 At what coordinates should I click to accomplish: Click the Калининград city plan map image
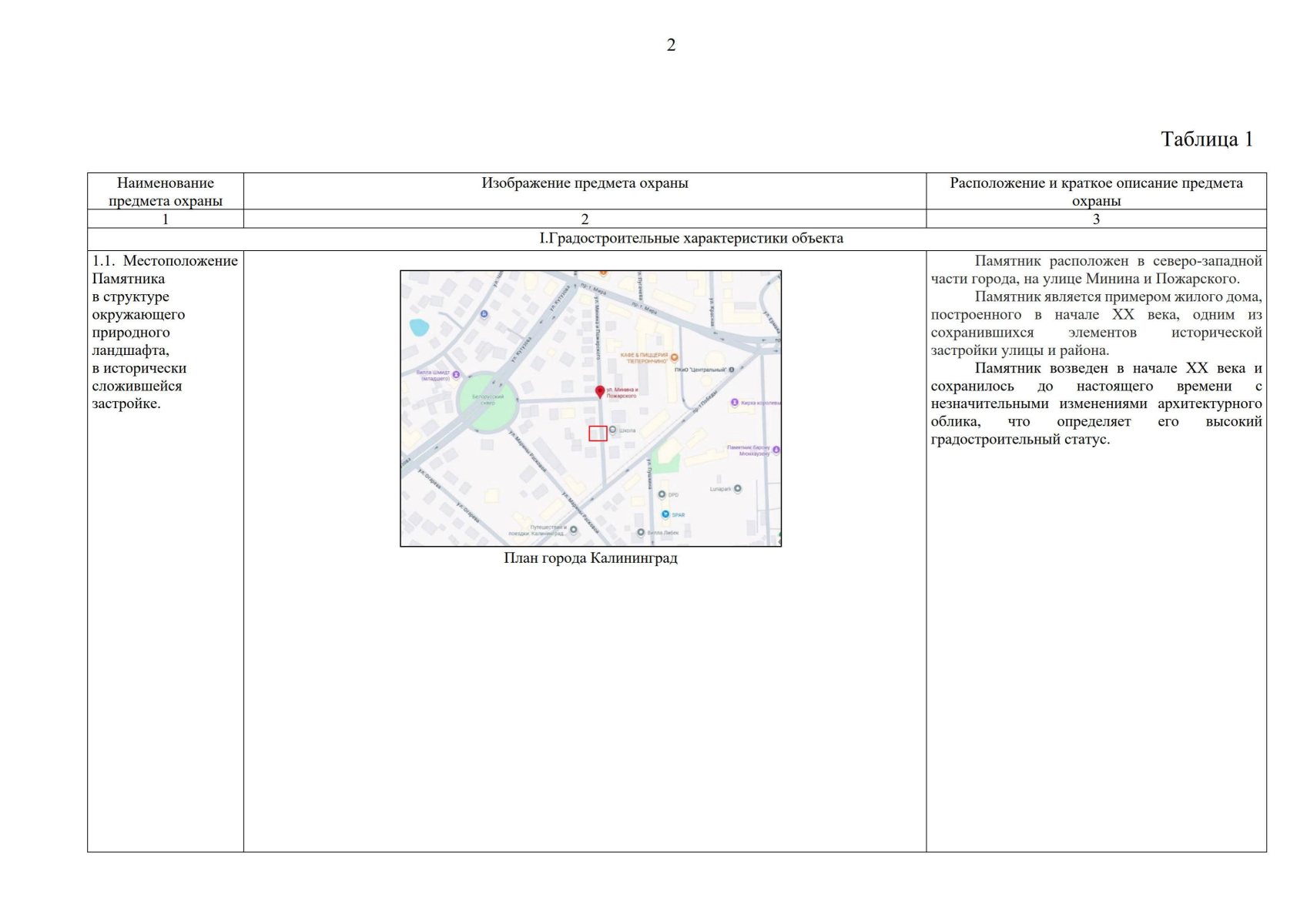click(x=591, y=408)
